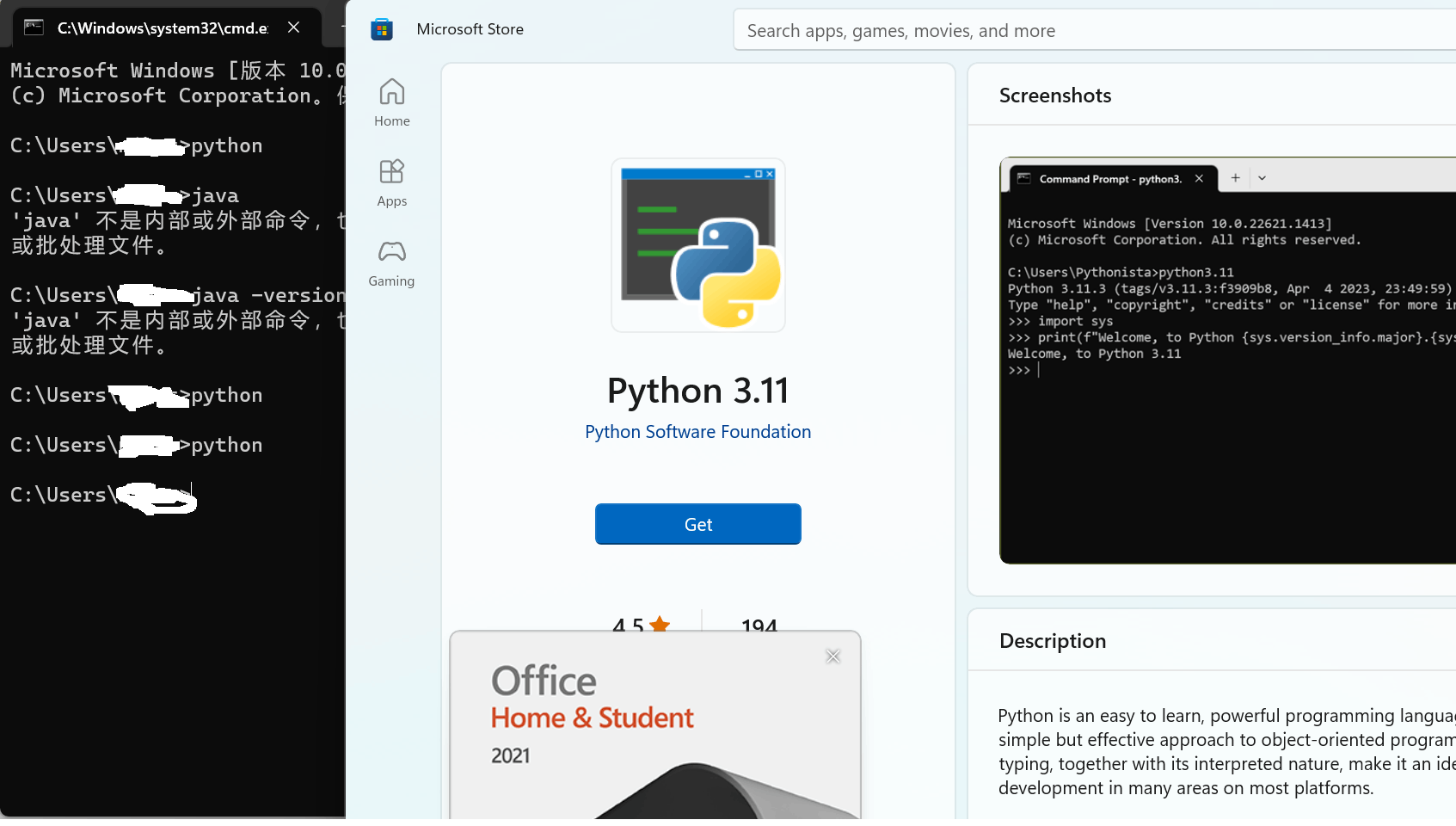The width and height of the screenshot is (1456, 826).
Task: Click the "Screenshots" section heading
Action: point(1055,96)
